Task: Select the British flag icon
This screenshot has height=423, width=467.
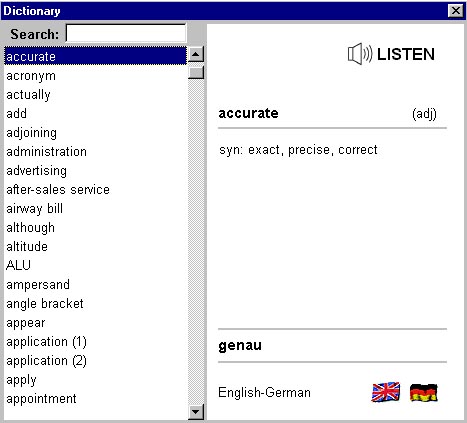Action: click(x=386, y=392)
